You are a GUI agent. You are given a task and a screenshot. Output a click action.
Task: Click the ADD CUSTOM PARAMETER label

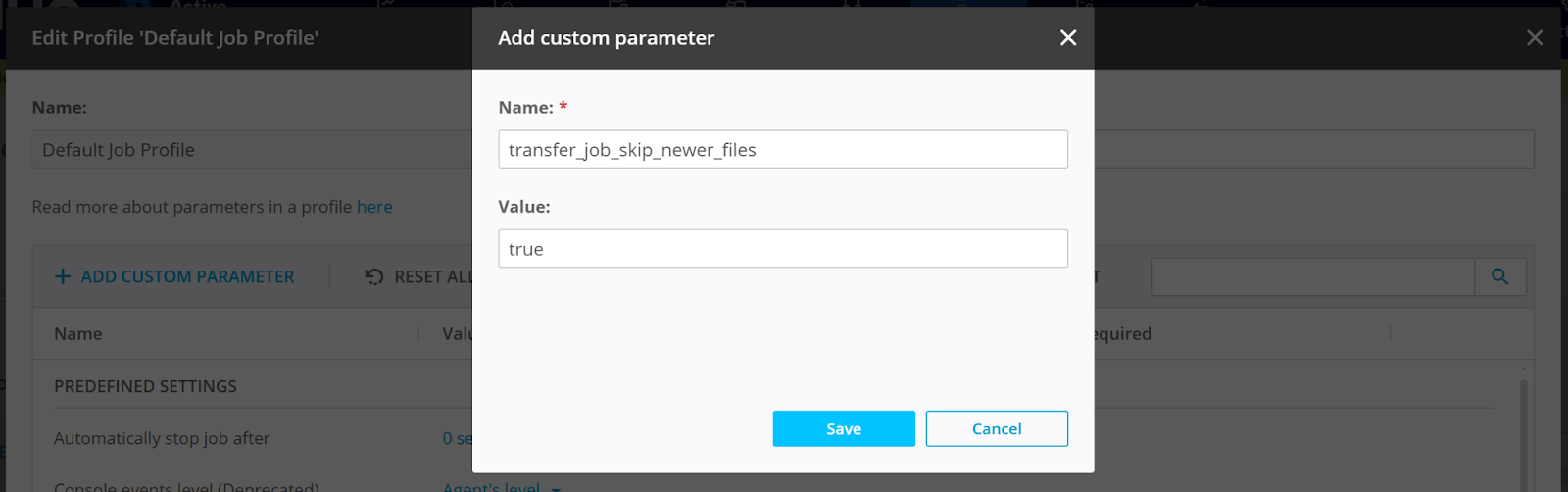coord(187,277)
